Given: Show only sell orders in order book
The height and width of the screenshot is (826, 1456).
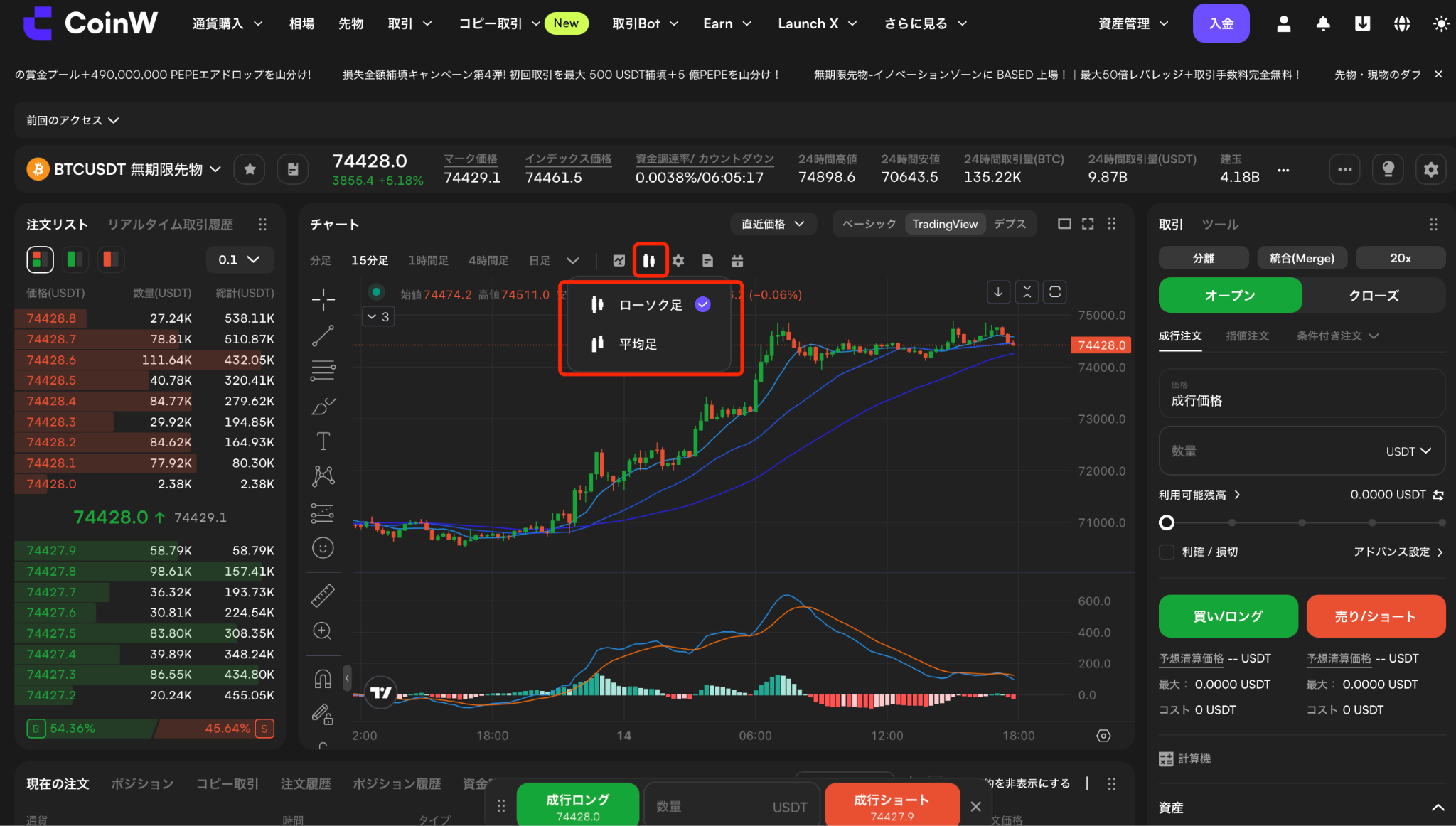Looking at the screenshot, I should pos(110,259).
